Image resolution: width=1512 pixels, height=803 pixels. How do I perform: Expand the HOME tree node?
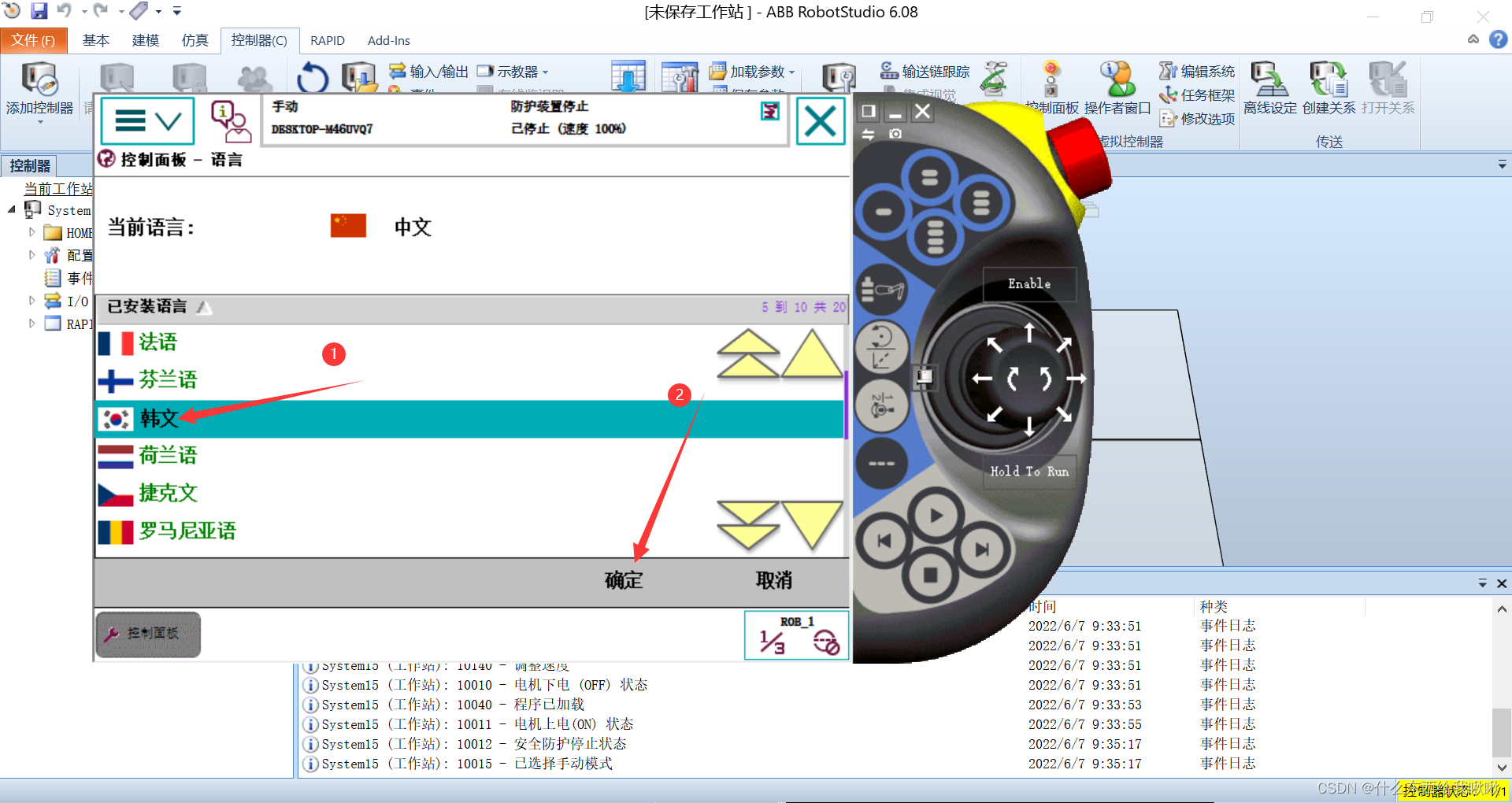coord(31,232)
